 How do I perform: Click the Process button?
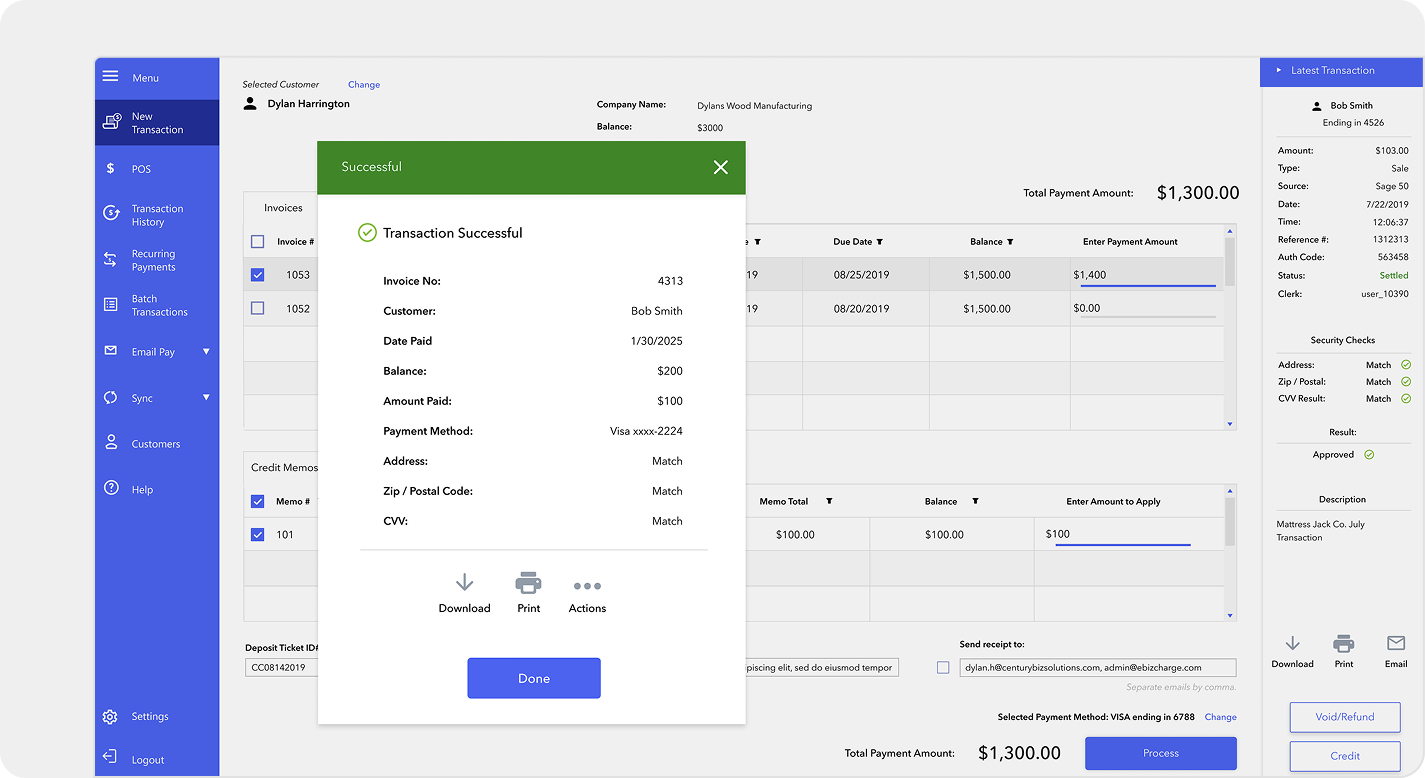(1161, 753)
